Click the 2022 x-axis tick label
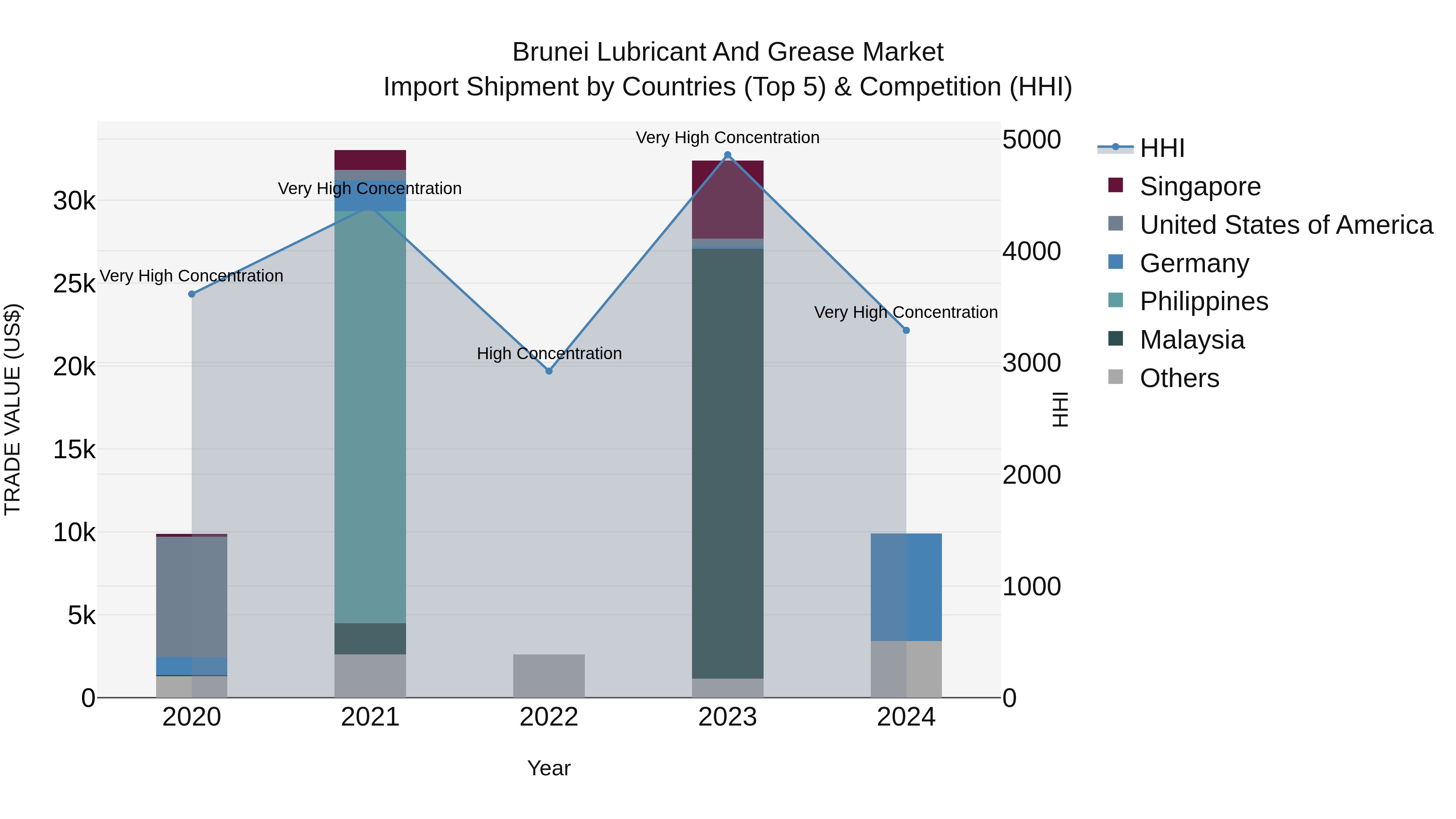 [549, 717]
